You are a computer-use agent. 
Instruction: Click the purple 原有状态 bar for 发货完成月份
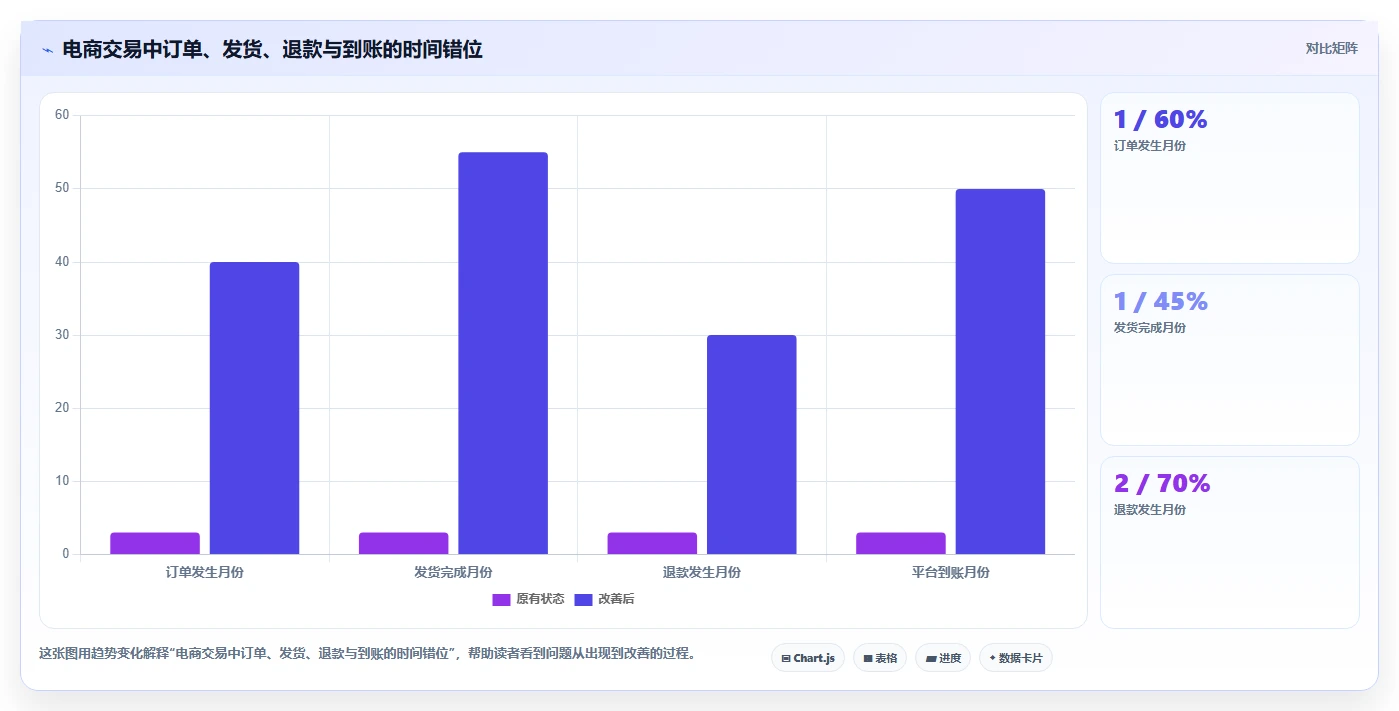[x=404, y=543]
